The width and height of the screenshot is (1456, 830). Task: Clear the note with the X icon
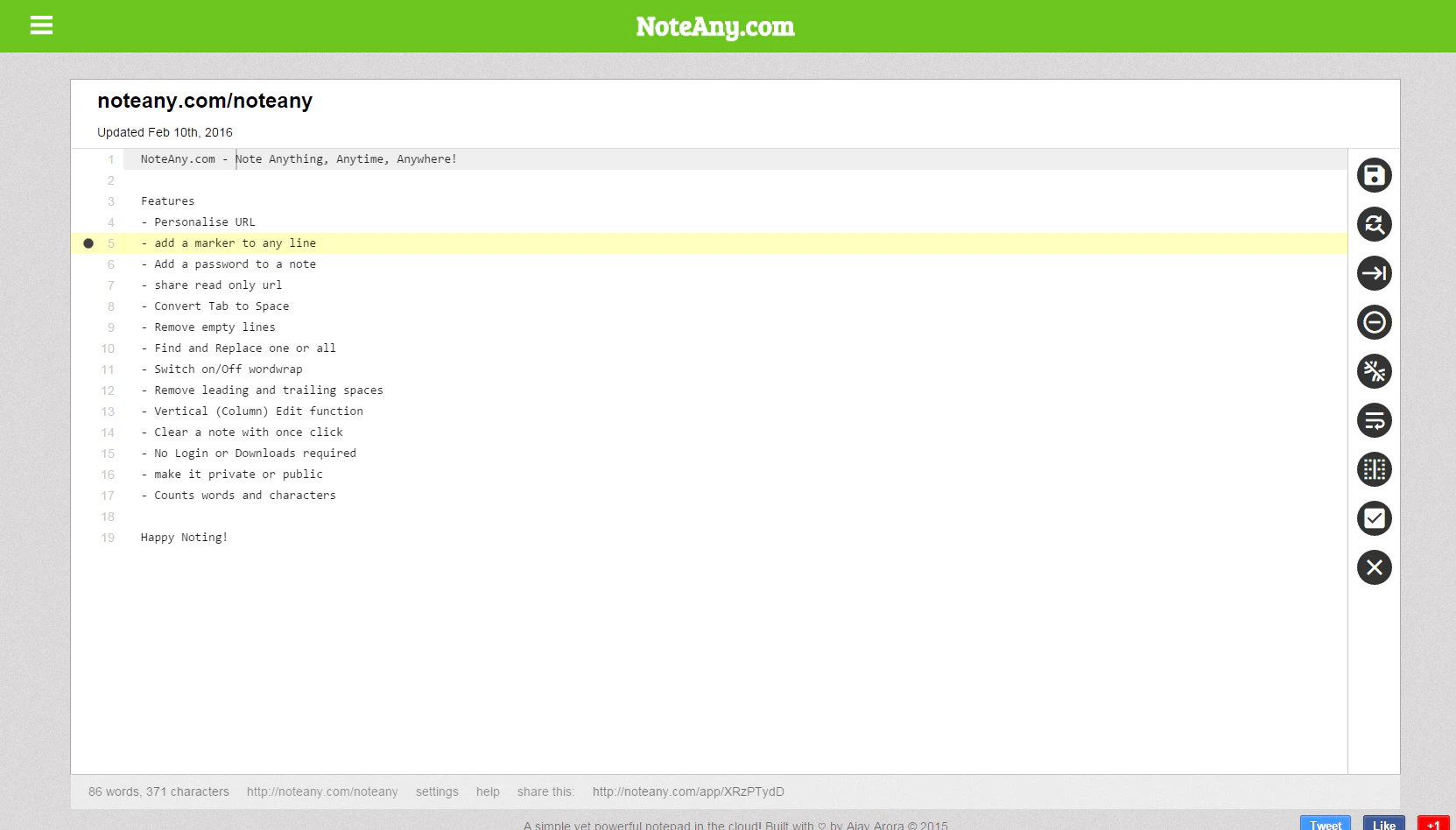pos(1374,567)
